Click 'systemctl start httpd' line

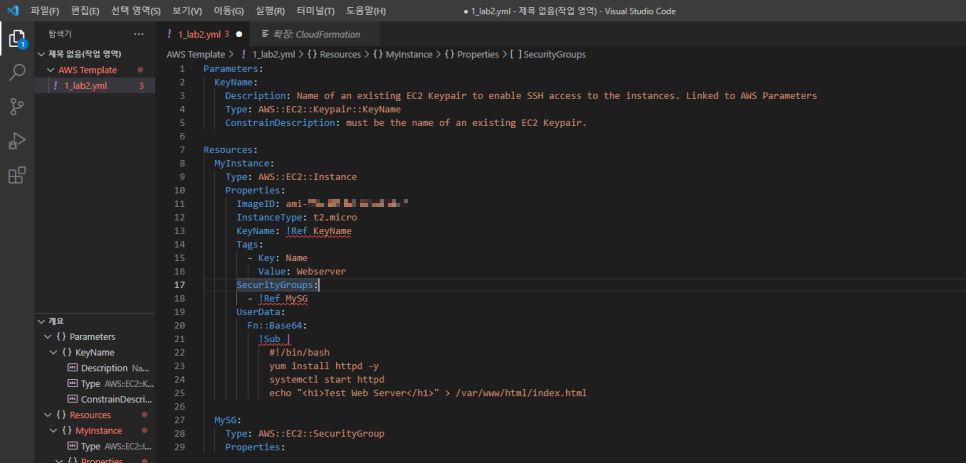tap(327, 380)
